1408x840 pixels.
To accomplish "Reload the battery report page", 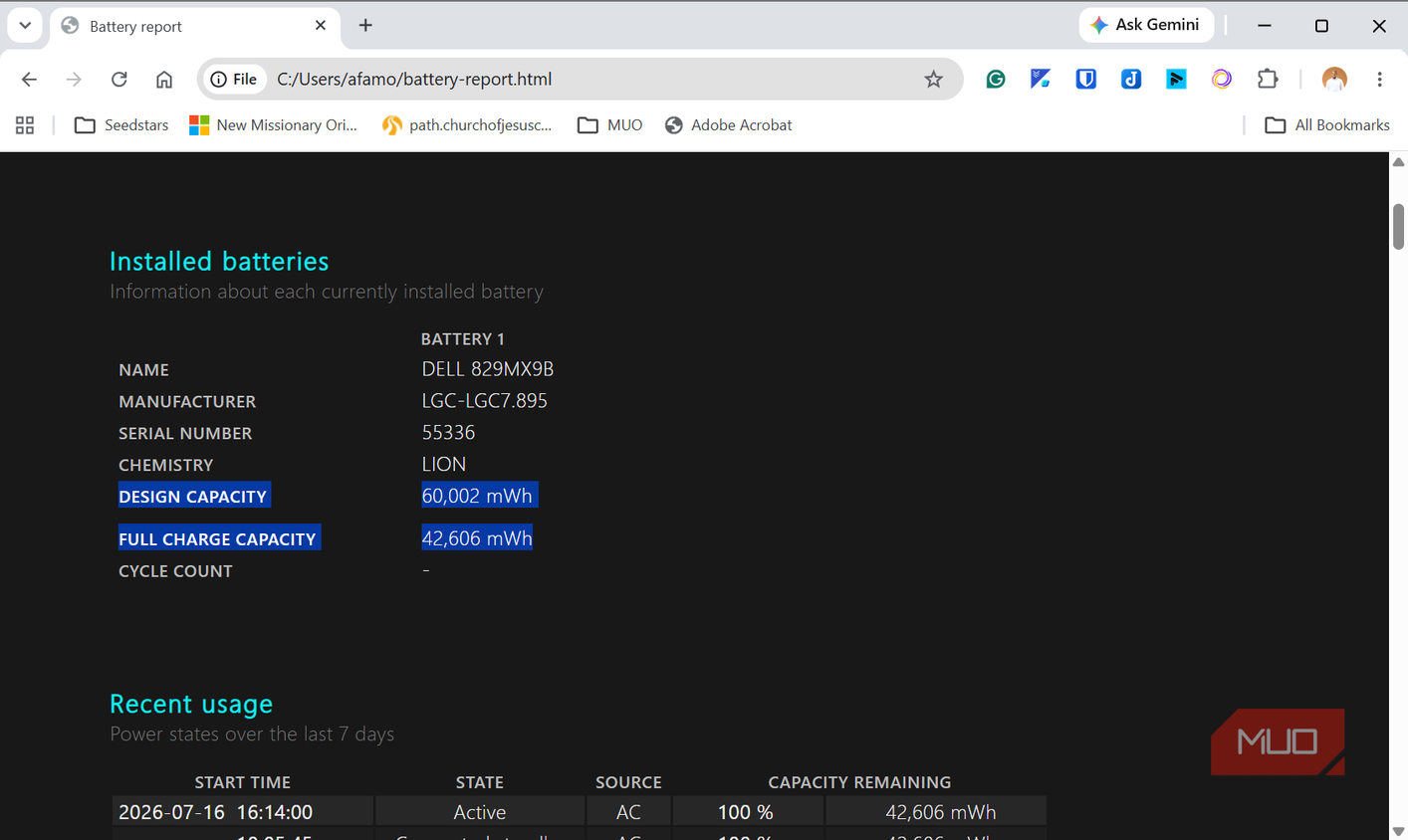I will (x=119, y=80).
